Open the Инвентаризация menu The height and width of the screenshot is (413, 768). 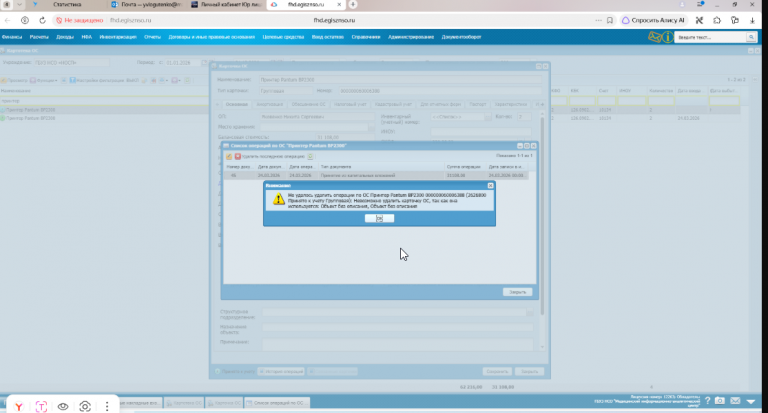[118, 37]
